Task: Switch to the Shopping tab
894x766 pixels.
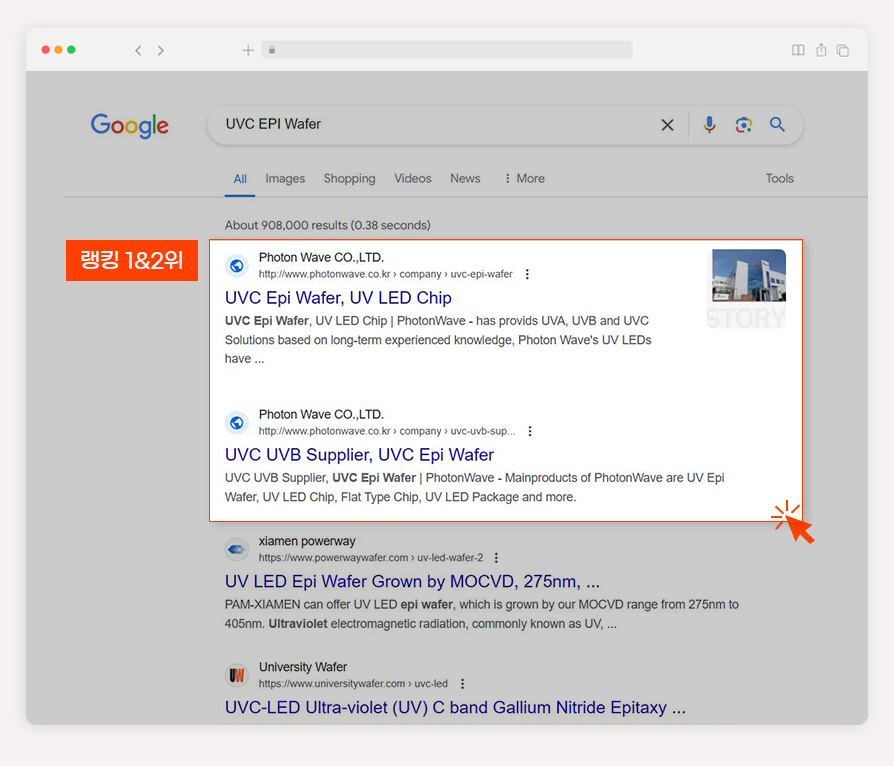Action: (x=350, y=179)
